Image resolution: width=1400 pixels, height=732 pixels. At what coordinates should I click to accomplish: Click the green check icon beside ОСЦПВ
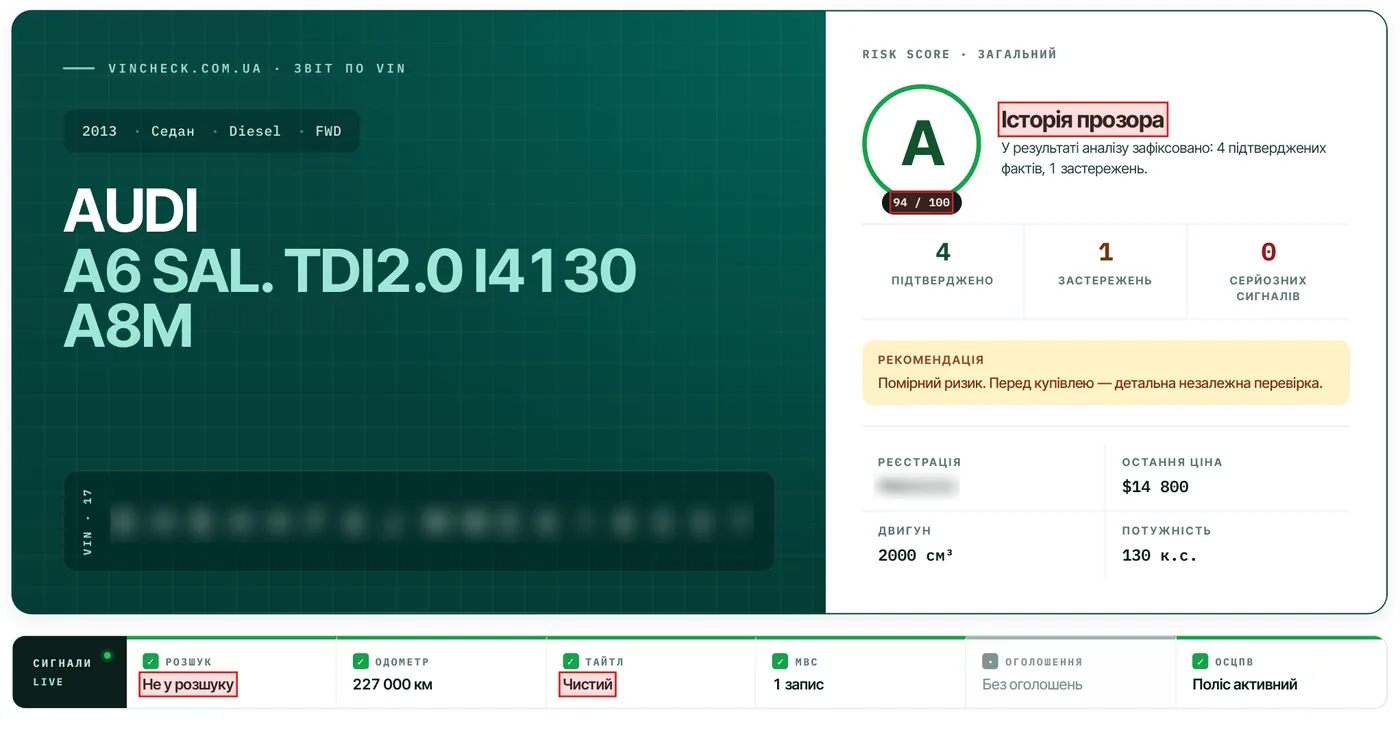click(1200, 661)
